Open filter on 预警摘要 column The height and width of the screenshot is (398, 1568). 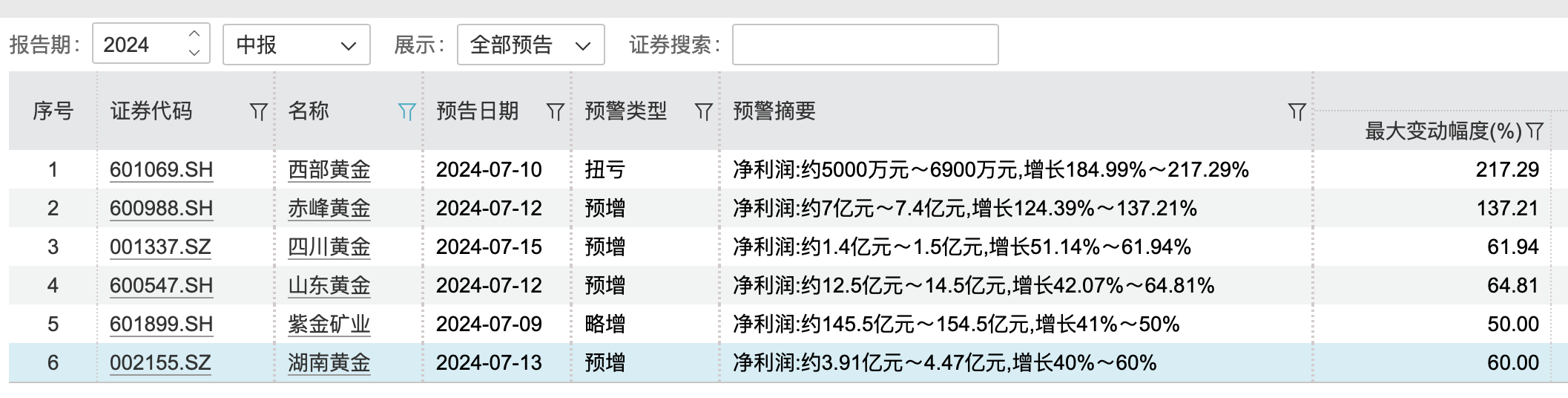[x=1297, y=112]
